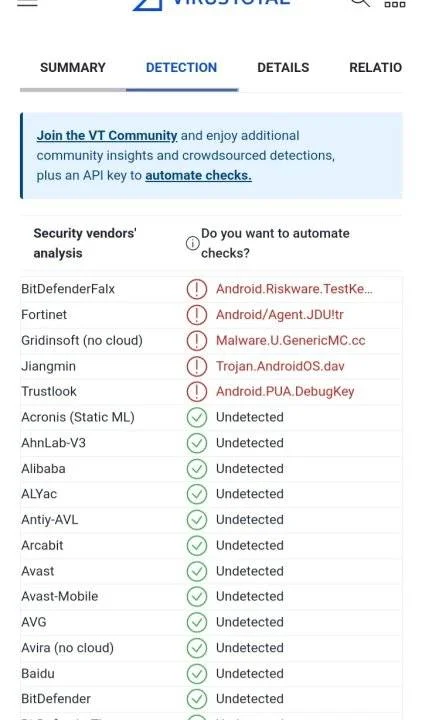This screenshot has width=422, height=720.
Task: Click Acronis green undetected checkmark
Action: [197, 417]
